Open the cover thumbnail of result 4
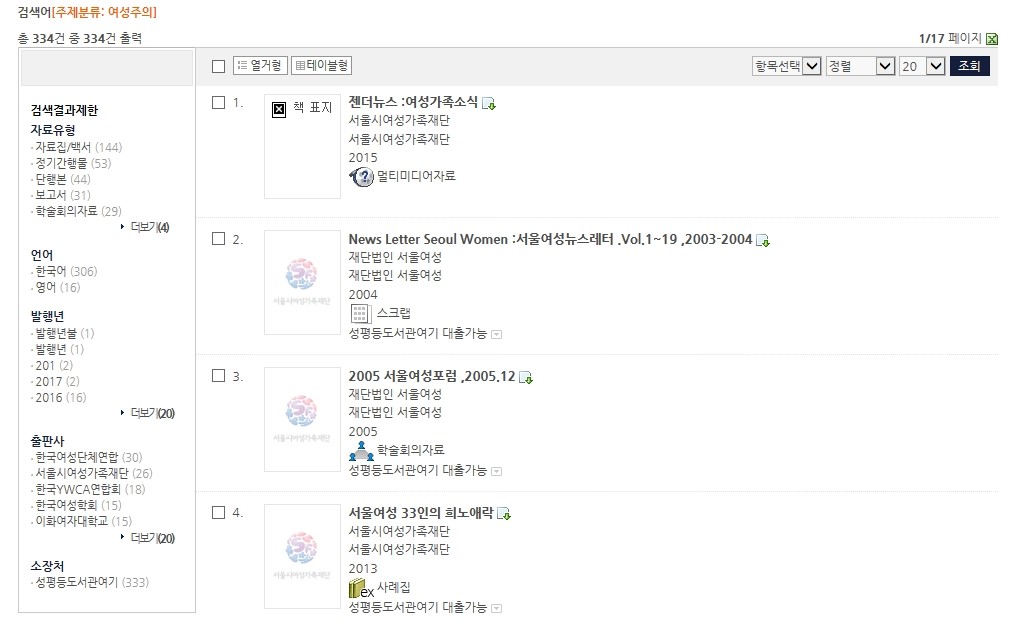1011x623 pixels. [302, 556]
